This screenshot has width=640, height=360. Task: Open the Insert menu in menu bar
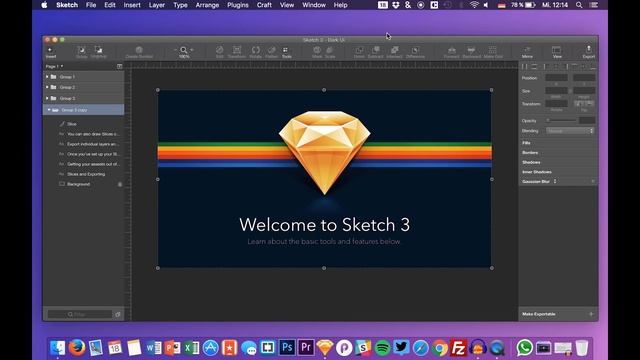[x=132, y=5]
